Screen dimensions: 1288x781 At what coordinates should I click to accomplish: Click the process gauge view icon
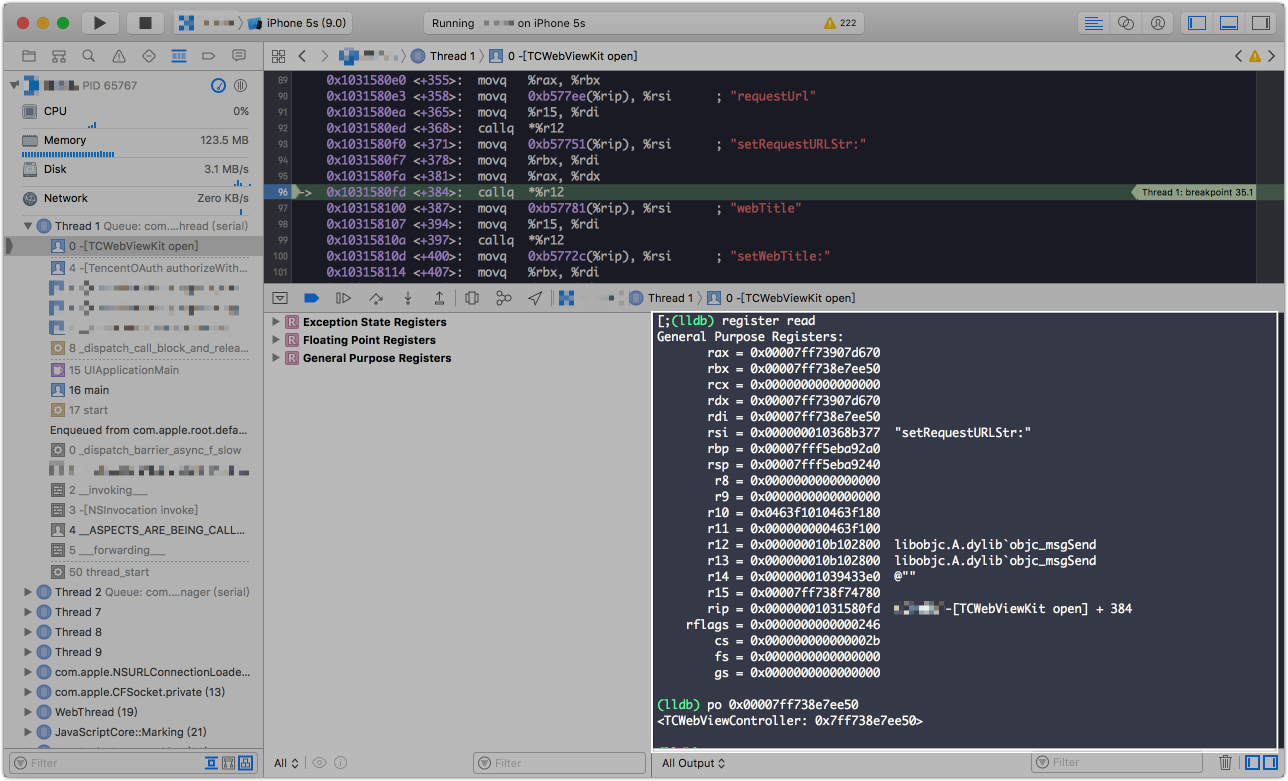pos(219,86)
